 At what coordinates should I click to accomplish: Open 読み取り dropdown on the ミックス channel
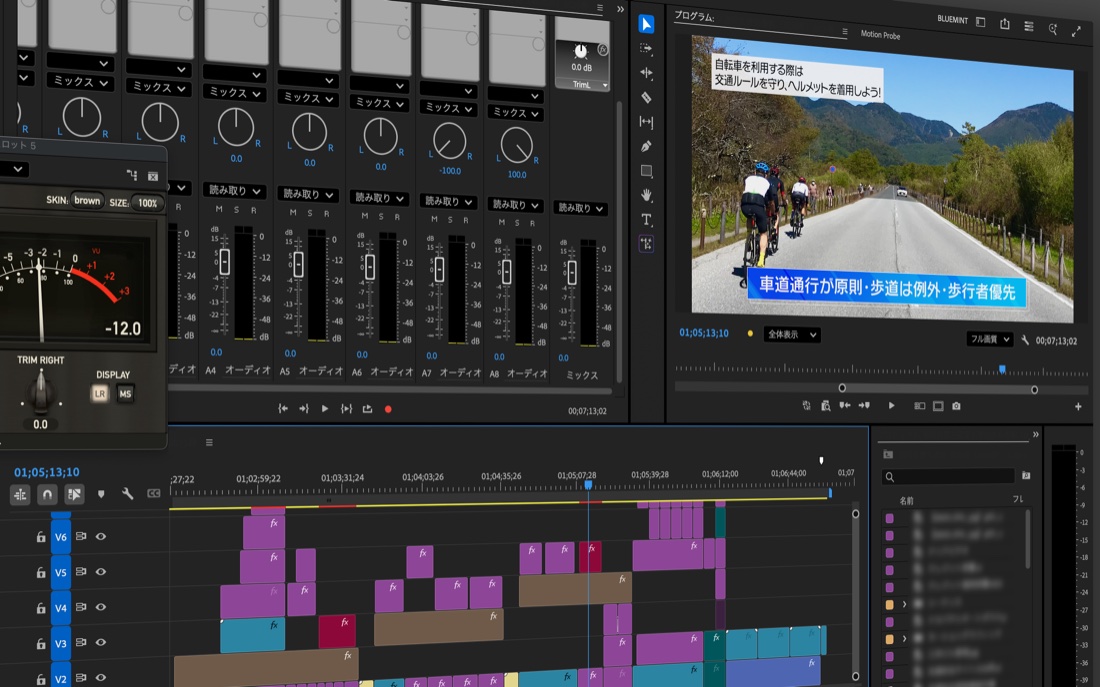(580, 208)
